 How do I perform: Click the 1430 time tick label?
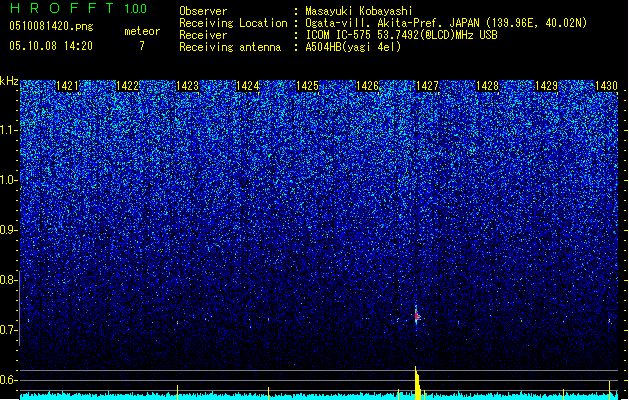coord(606,86)
